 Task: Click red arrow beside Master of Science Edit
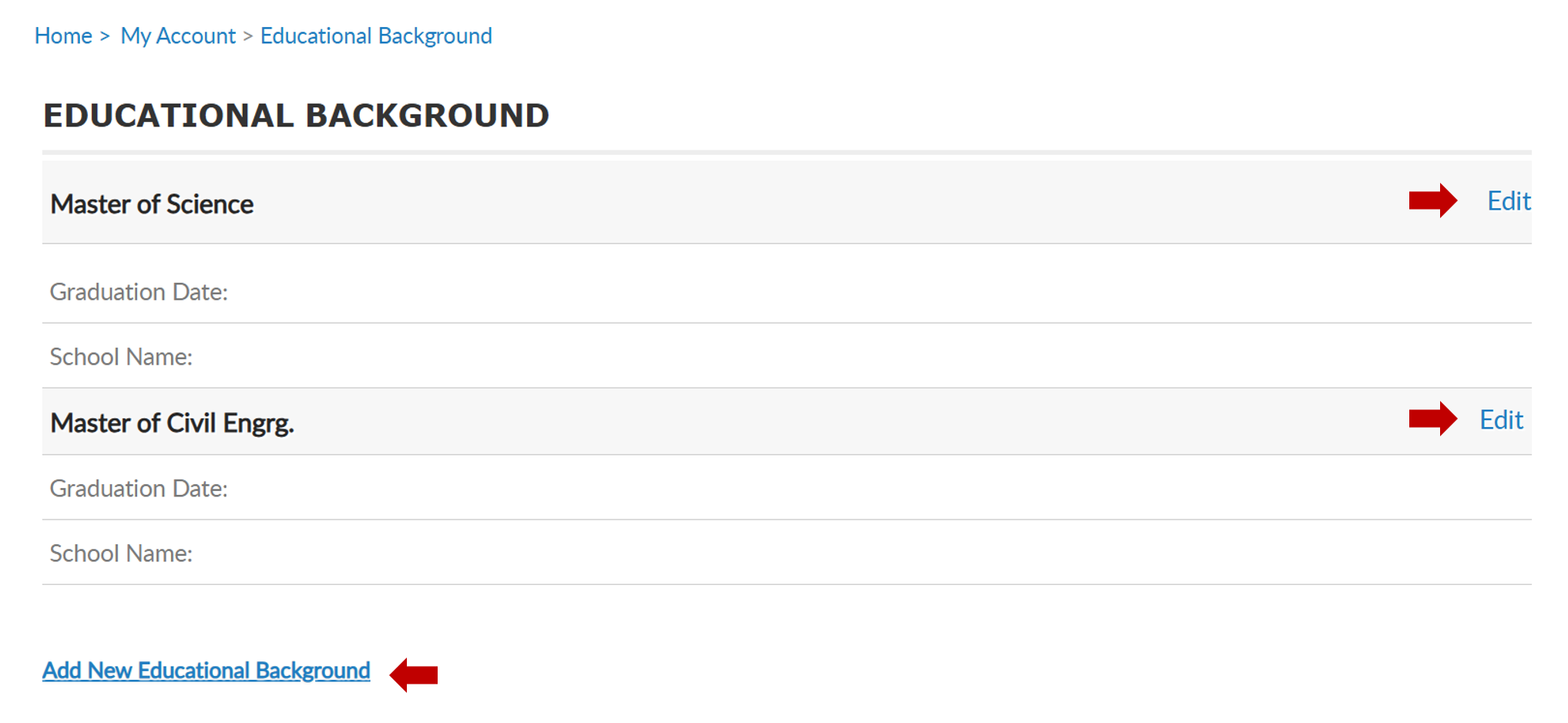pyautogui.click(x=1433, y=201)
